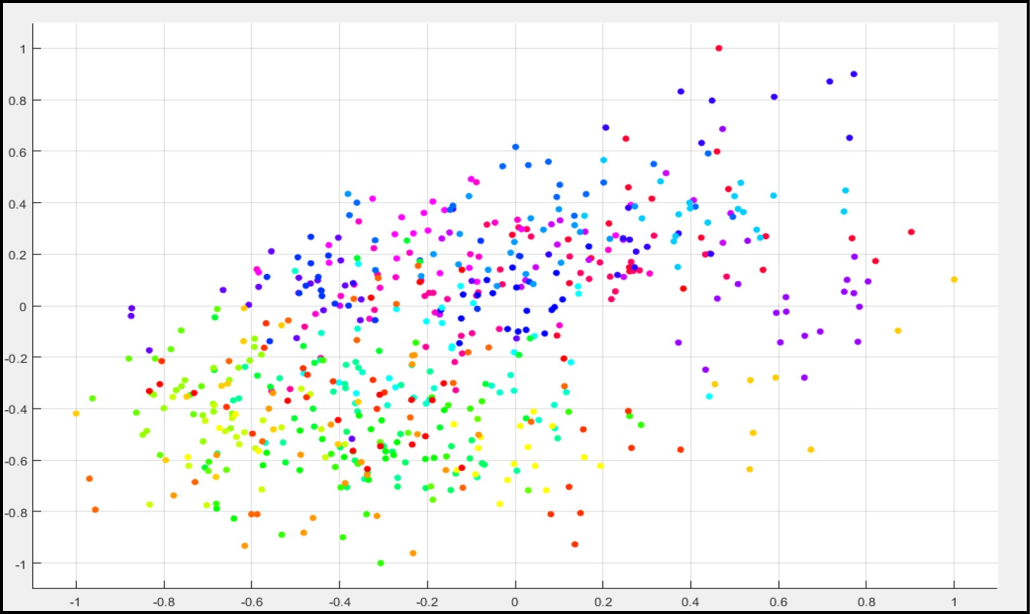Click the lowest red point near x=0.1

[x=575, y=545]
